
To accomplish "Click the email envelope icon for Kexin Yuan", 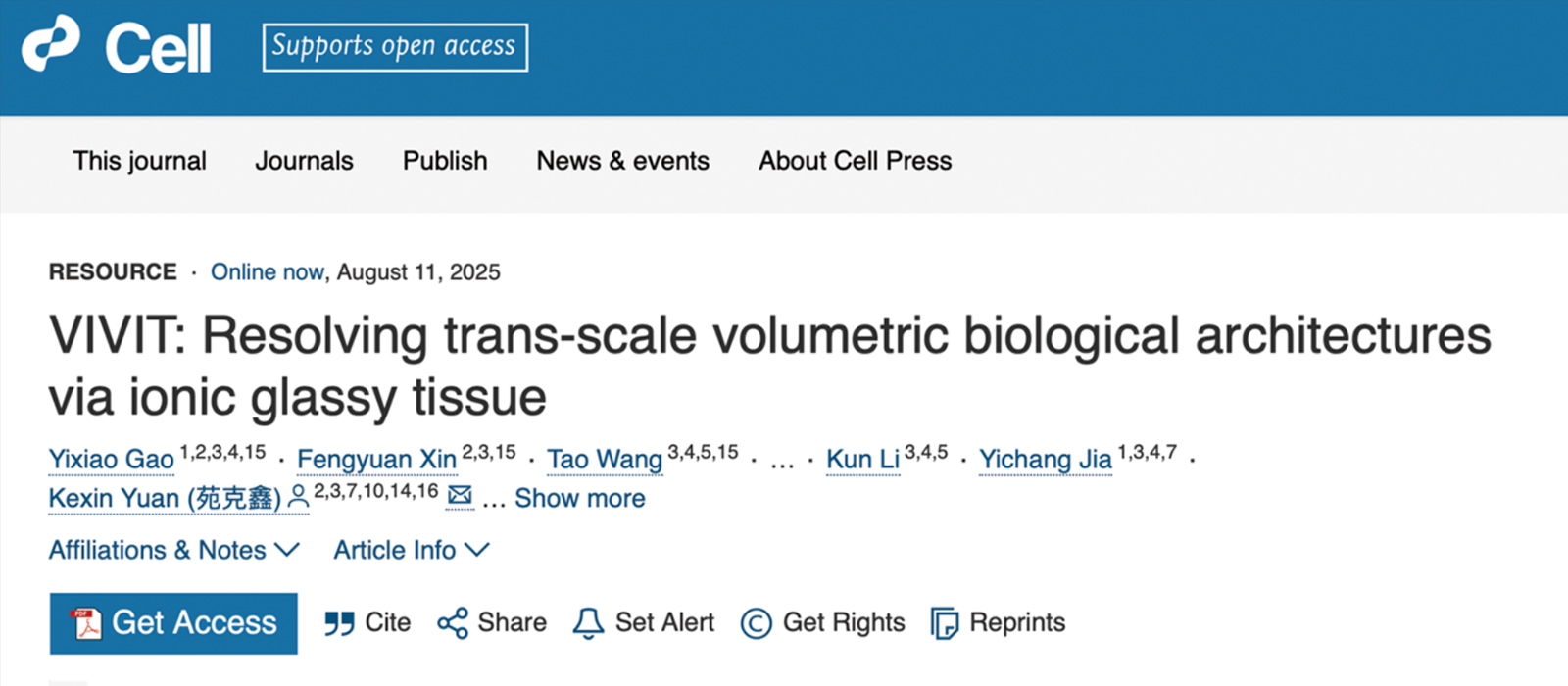I will point(460,496).
